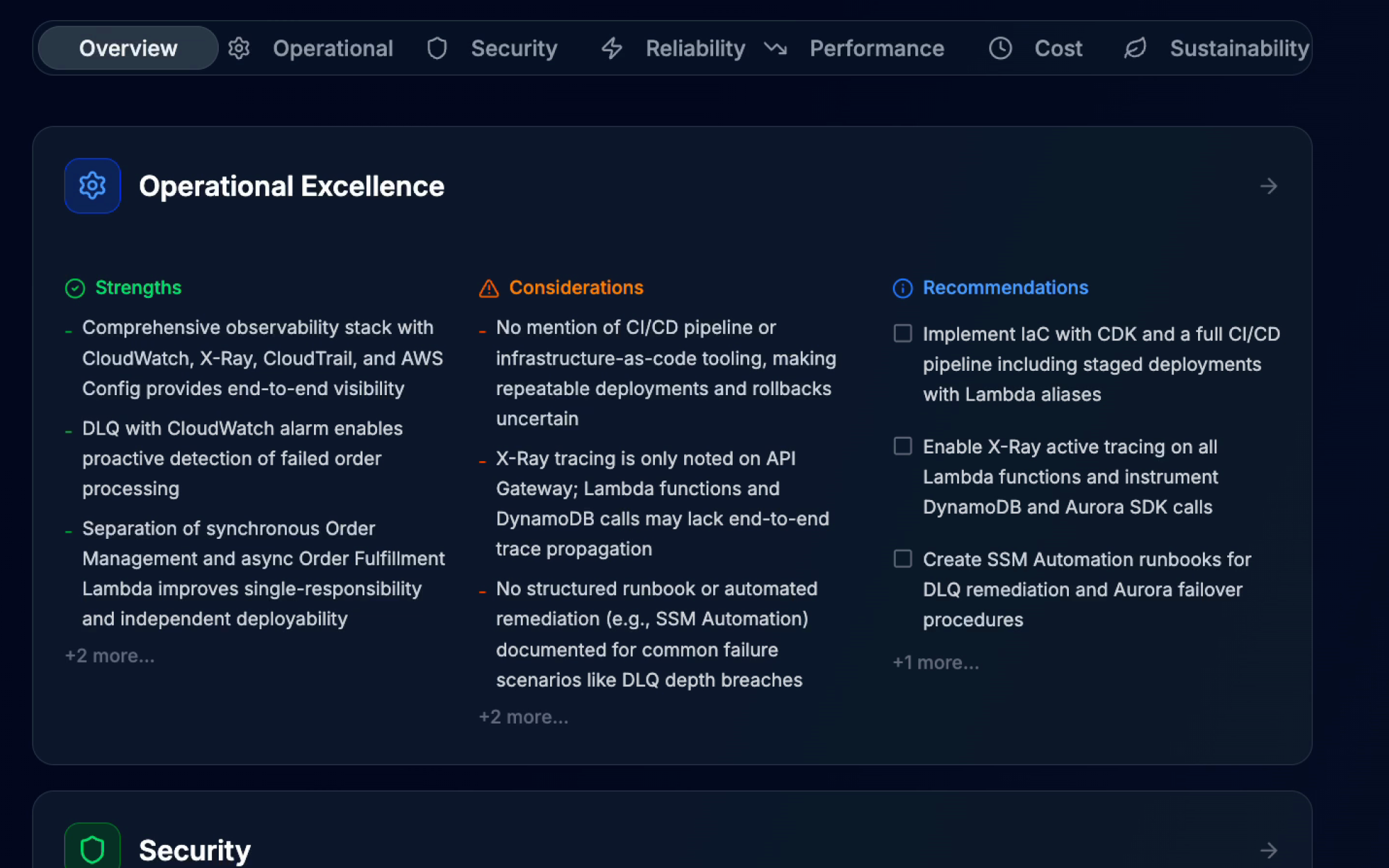The image size is (1389, 868).
Task: Show +2 more strengths
Action: [110, 656]
